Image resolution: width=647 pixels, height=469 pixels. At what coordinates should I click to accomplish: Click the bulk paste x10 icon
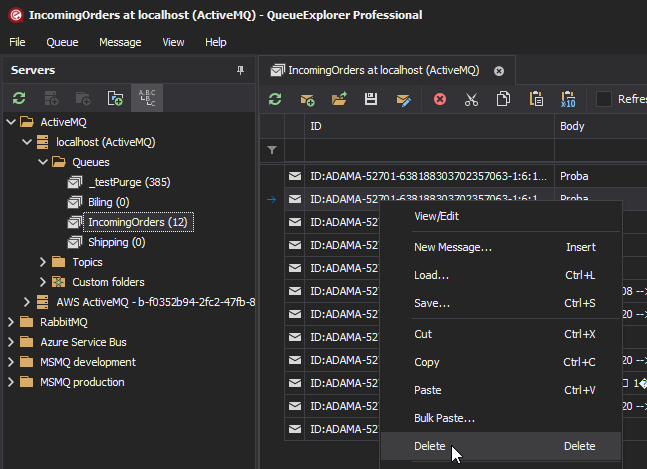[568, 99]
